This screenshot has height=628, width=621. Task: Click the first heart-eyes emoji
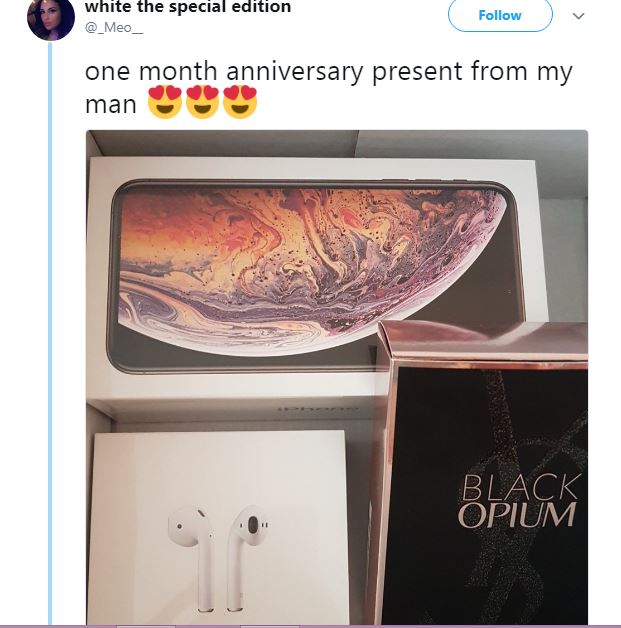tap(165, 102)
